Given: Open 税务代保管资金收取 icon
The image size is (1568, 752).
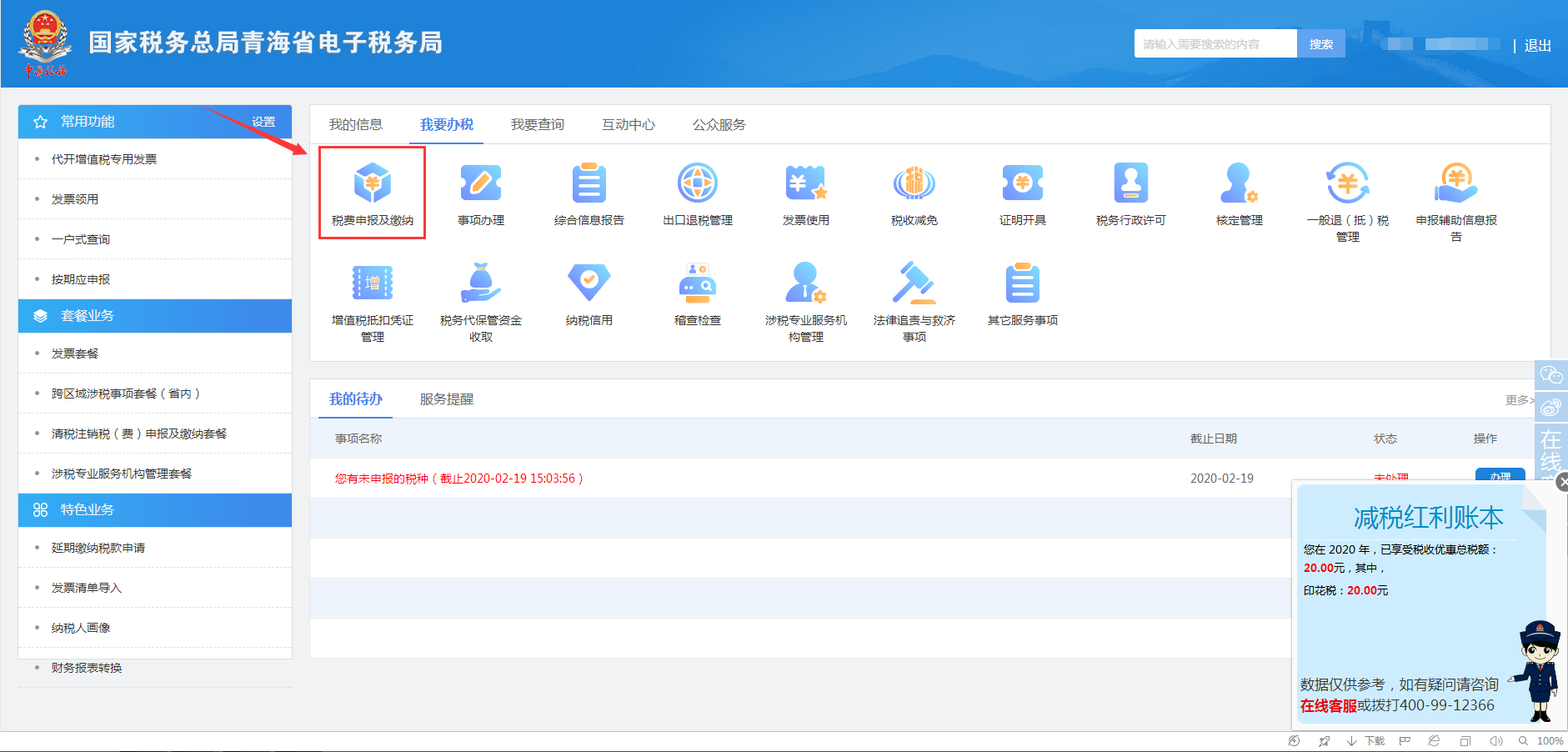Looking at the screenshot, I should click(x=481, y=283).
